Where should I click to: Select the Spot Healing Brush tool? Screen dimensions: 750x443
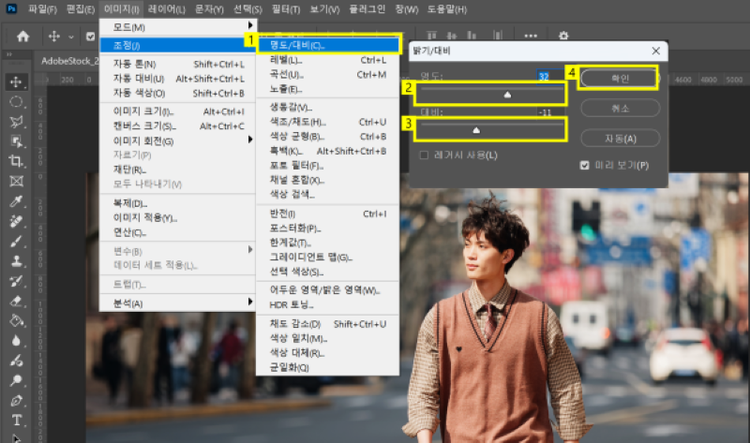16,222
